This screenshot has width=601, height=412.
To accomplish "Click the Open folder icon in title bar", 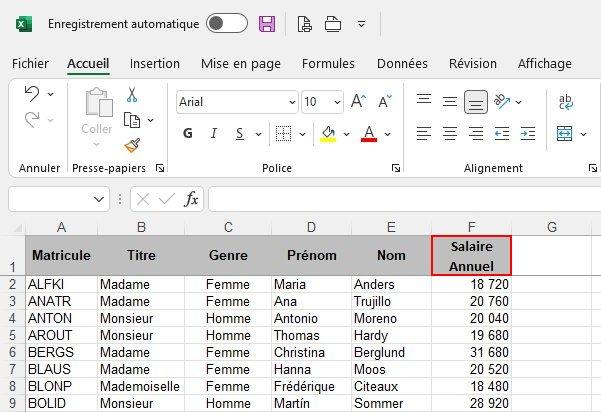I will [333, 24].
